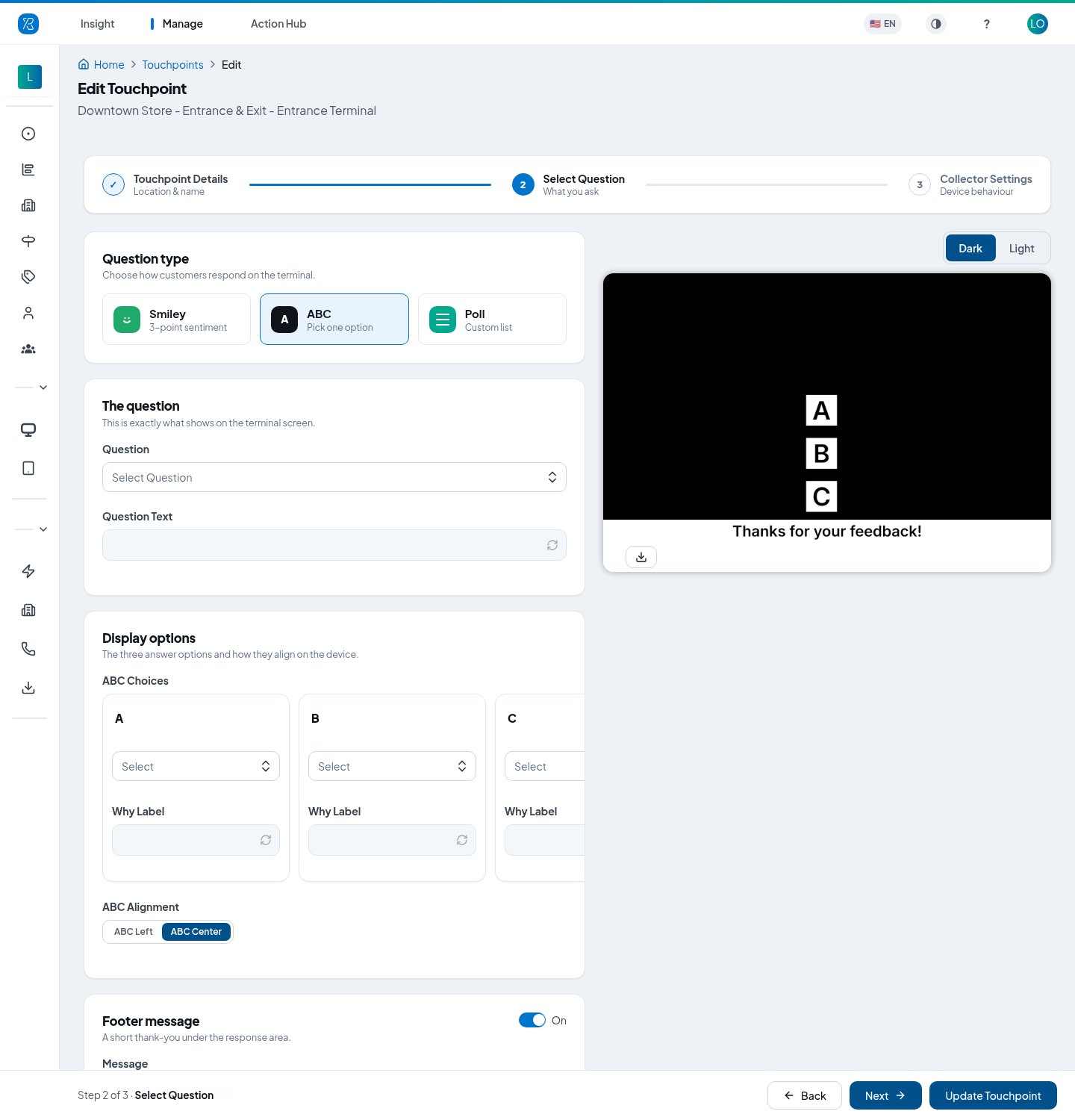
Task: Open the sidebar single user icon
Action: (x=28, y=313)
